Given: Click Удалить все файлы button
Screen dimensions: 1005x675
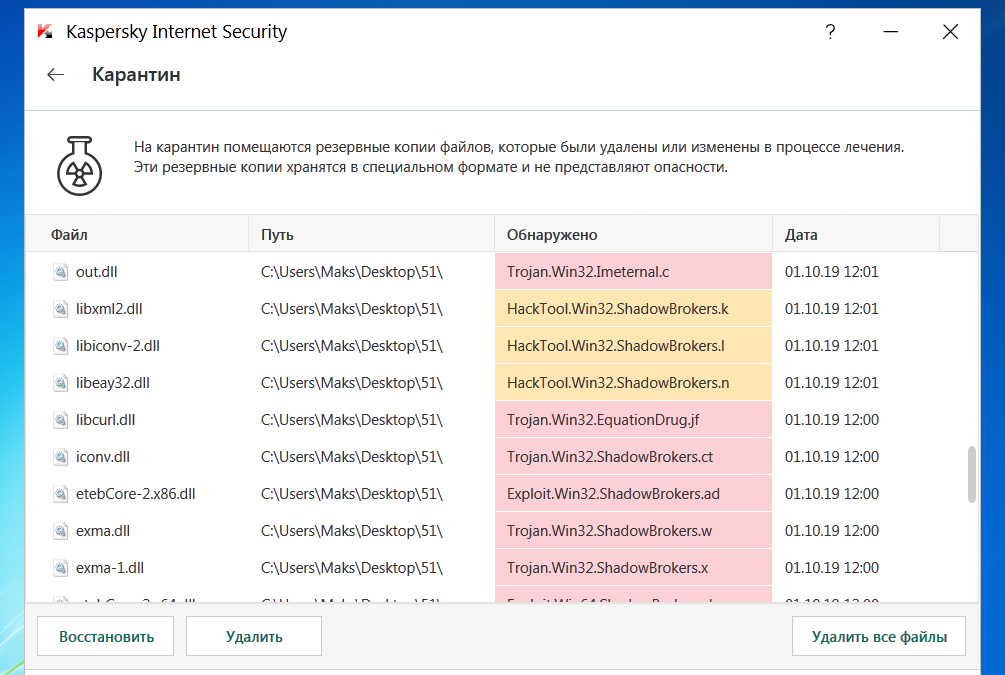Looking at the screenshot, I should 879,636.
